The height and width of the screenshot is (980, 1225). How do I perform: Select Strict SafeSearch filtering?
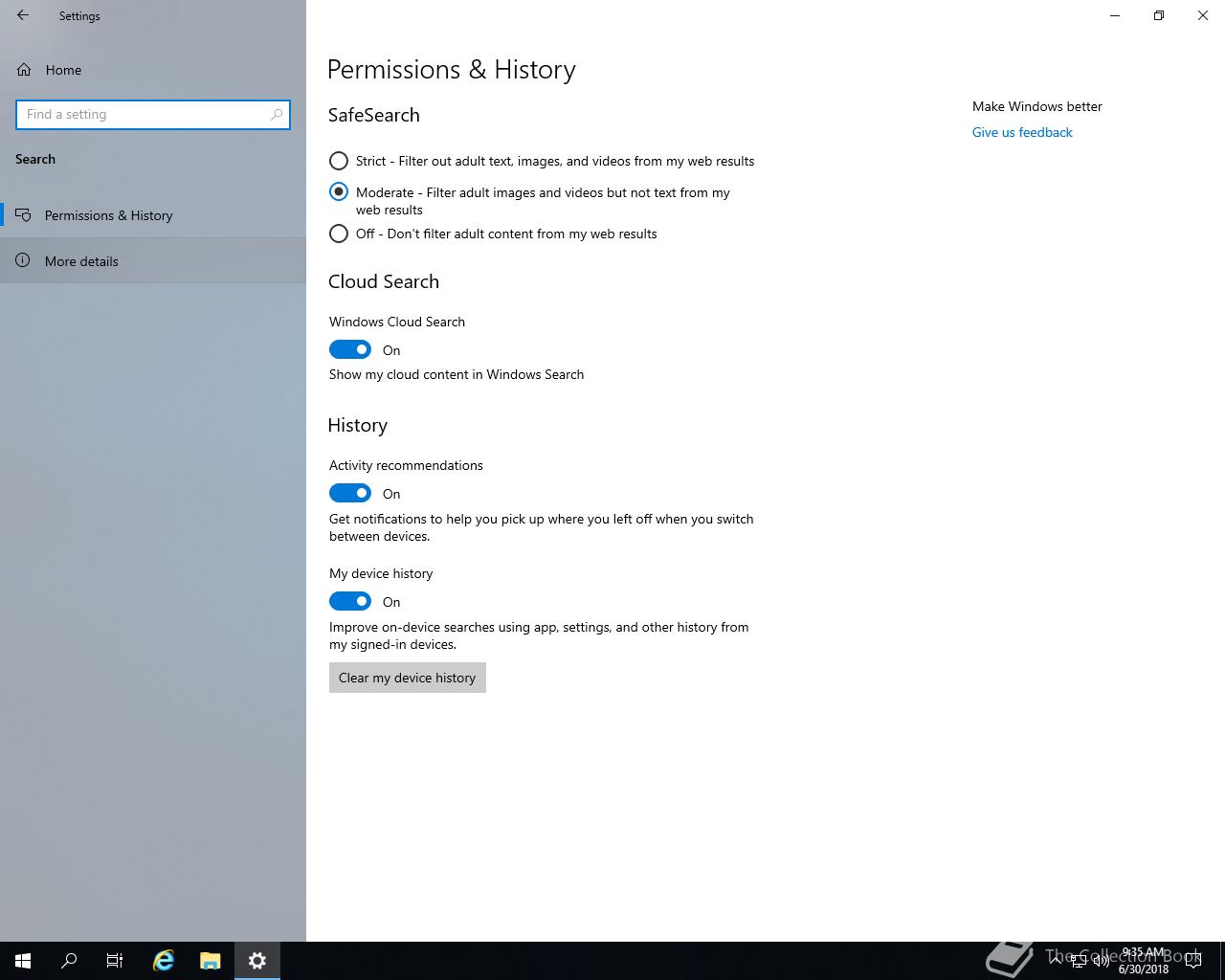click(x=339, y=161)
